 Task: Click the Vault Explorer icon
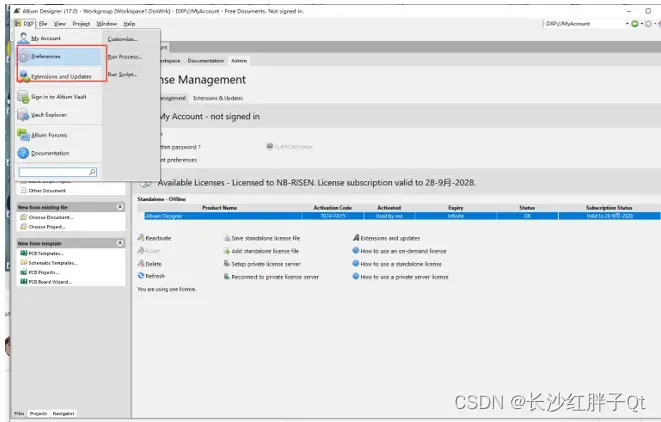[24, 115]
